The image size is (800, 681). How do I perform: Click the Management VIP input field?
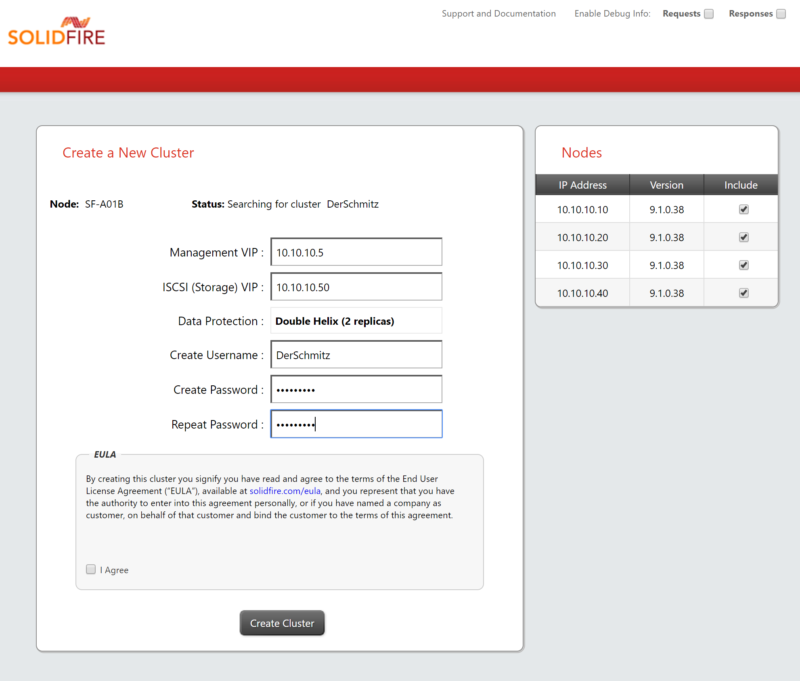356,251
